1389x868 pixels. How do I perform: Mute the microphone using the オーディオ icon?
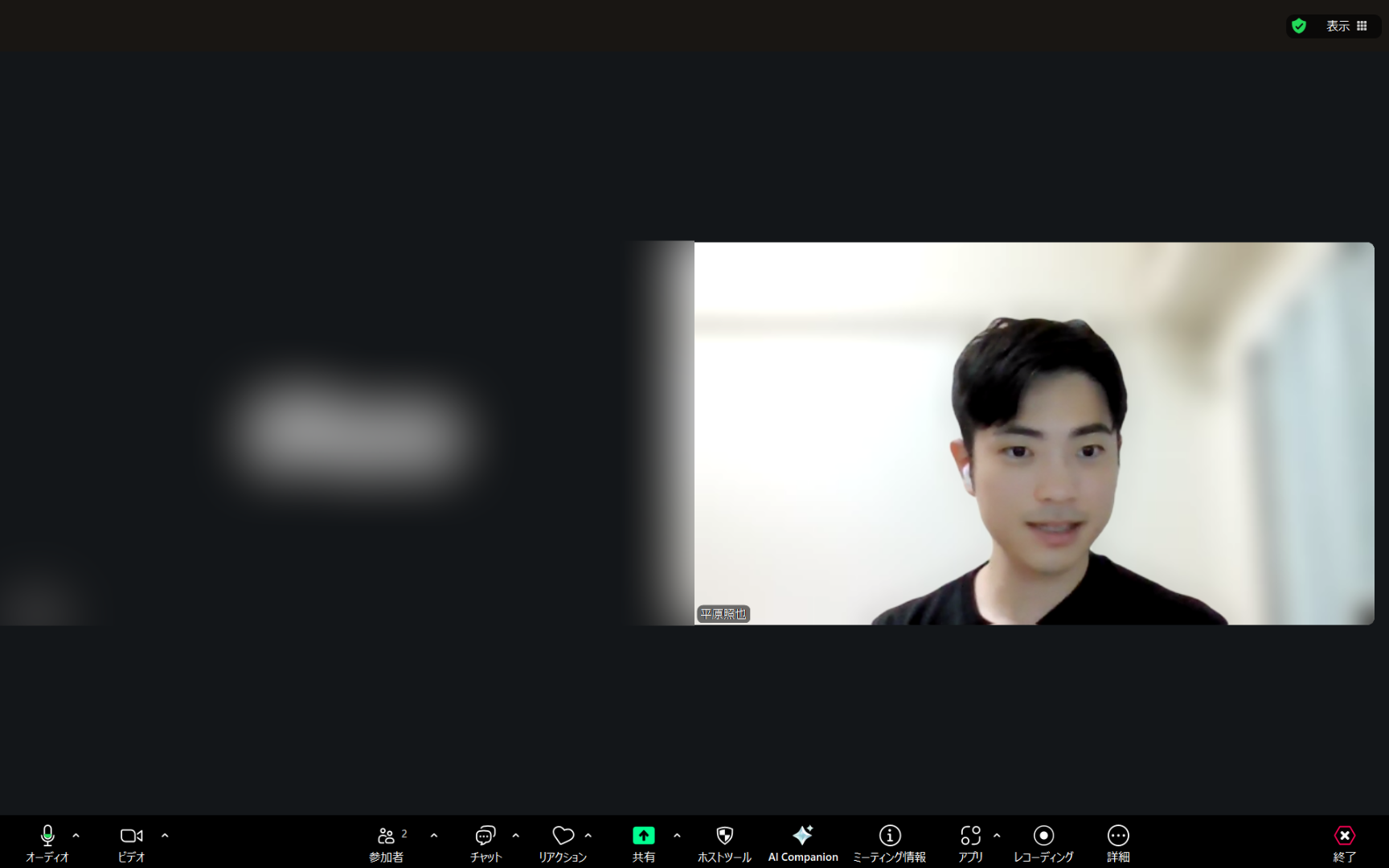47,836
